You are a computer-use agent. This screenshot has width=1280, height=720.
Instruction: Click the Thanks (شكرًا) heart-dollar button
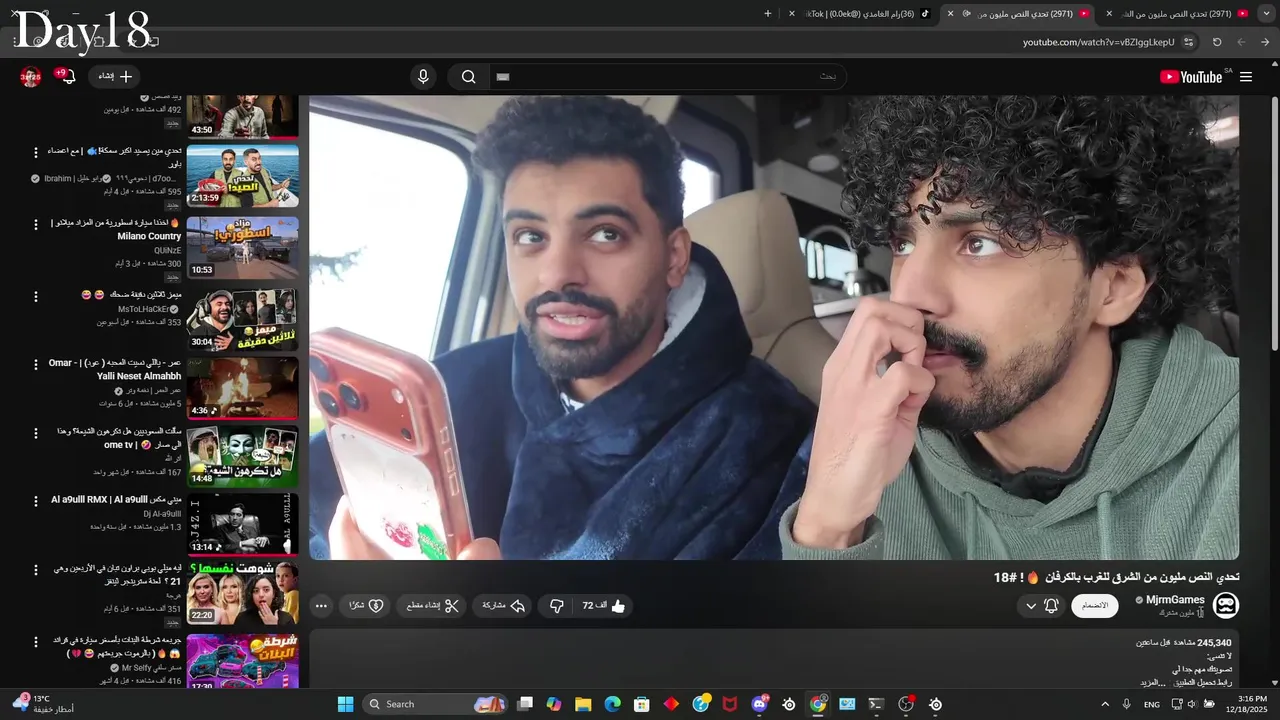366,606
